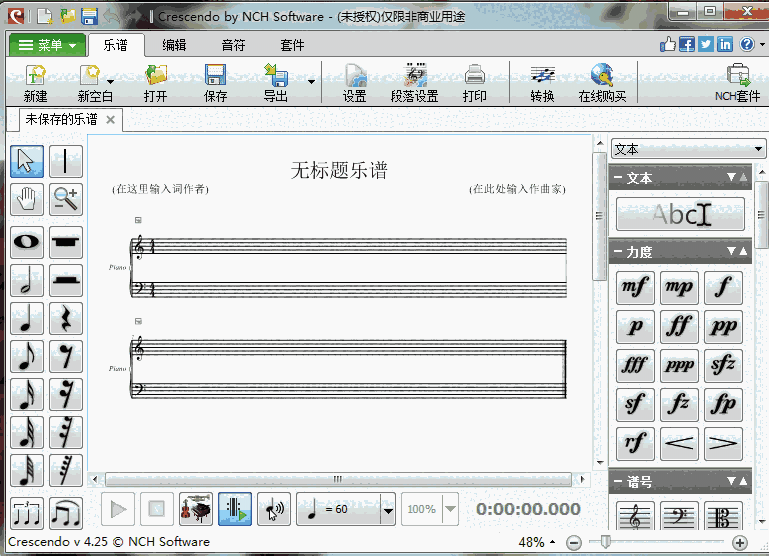Click the 打开 toolbar button

(155, 83)
